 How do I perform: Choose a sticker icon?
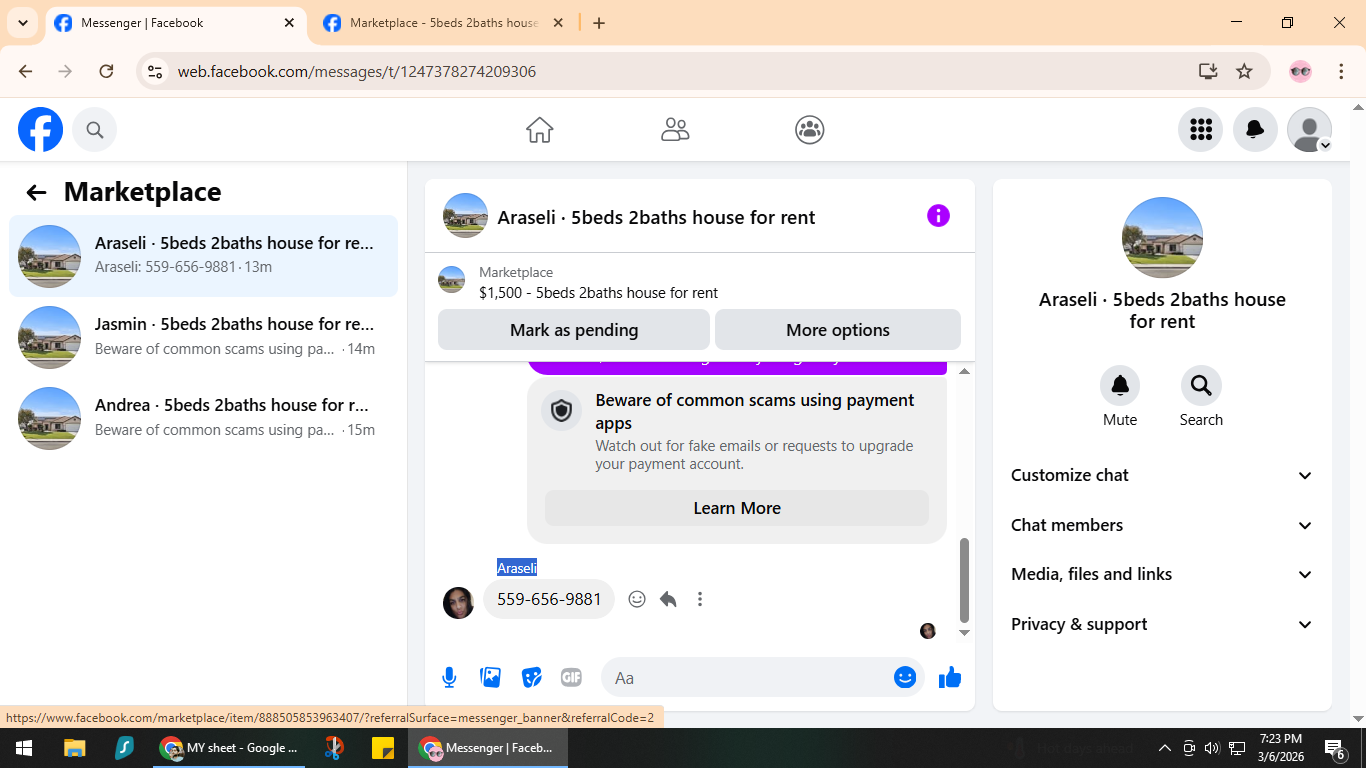pyautogui.click(x=531, y=678)
